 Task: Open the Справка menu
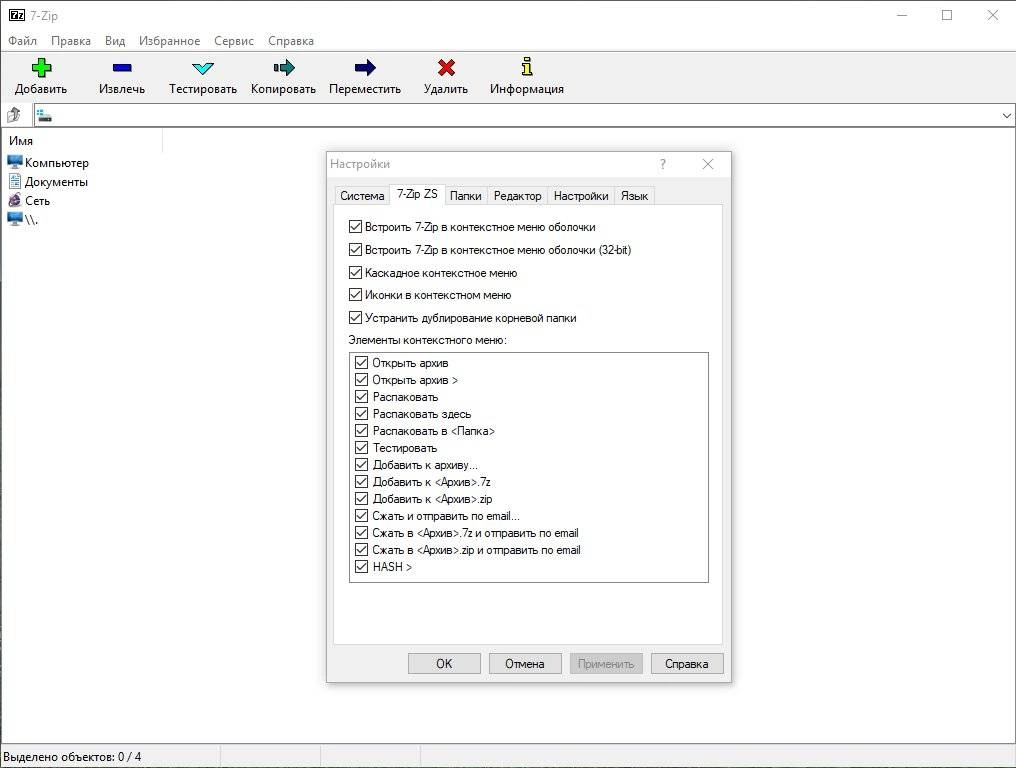pyautogui.click(x=290, y=41)
